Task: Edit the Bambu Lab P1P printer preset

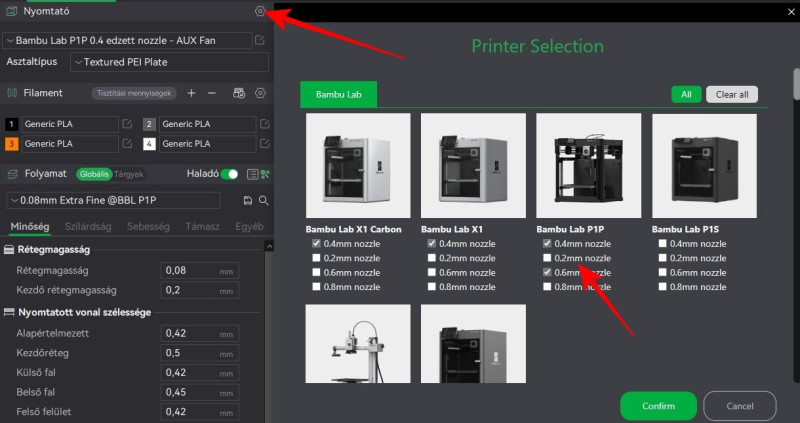Action: 260,40
